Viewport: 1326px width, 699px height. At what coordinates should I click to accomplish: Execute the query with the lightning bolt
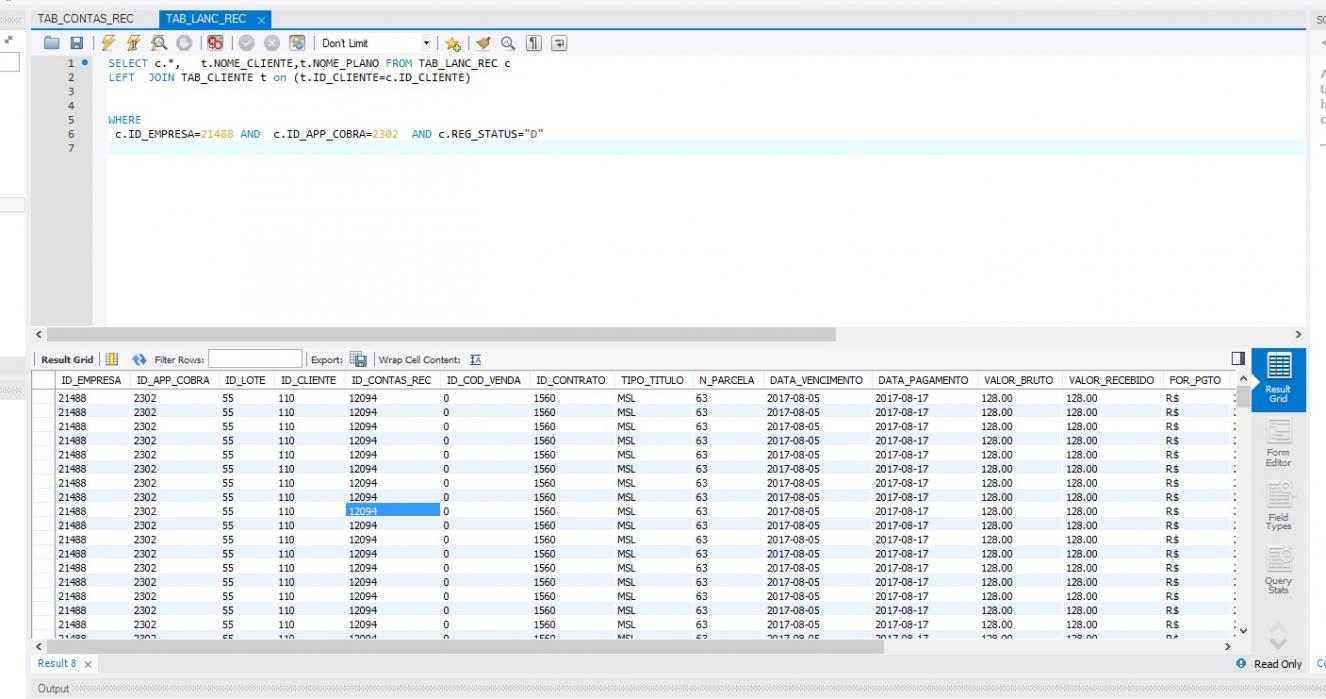point(107,43)
